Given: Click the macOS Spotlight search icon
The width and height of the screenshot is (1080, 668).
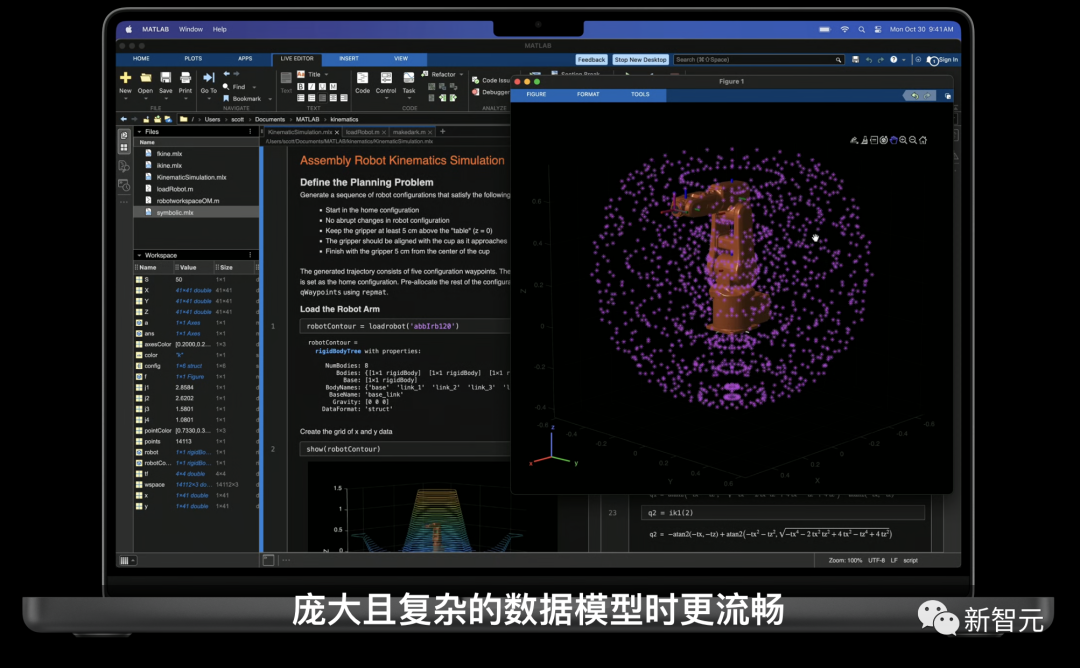Looking at the screenshot, I should pos(862,29).
